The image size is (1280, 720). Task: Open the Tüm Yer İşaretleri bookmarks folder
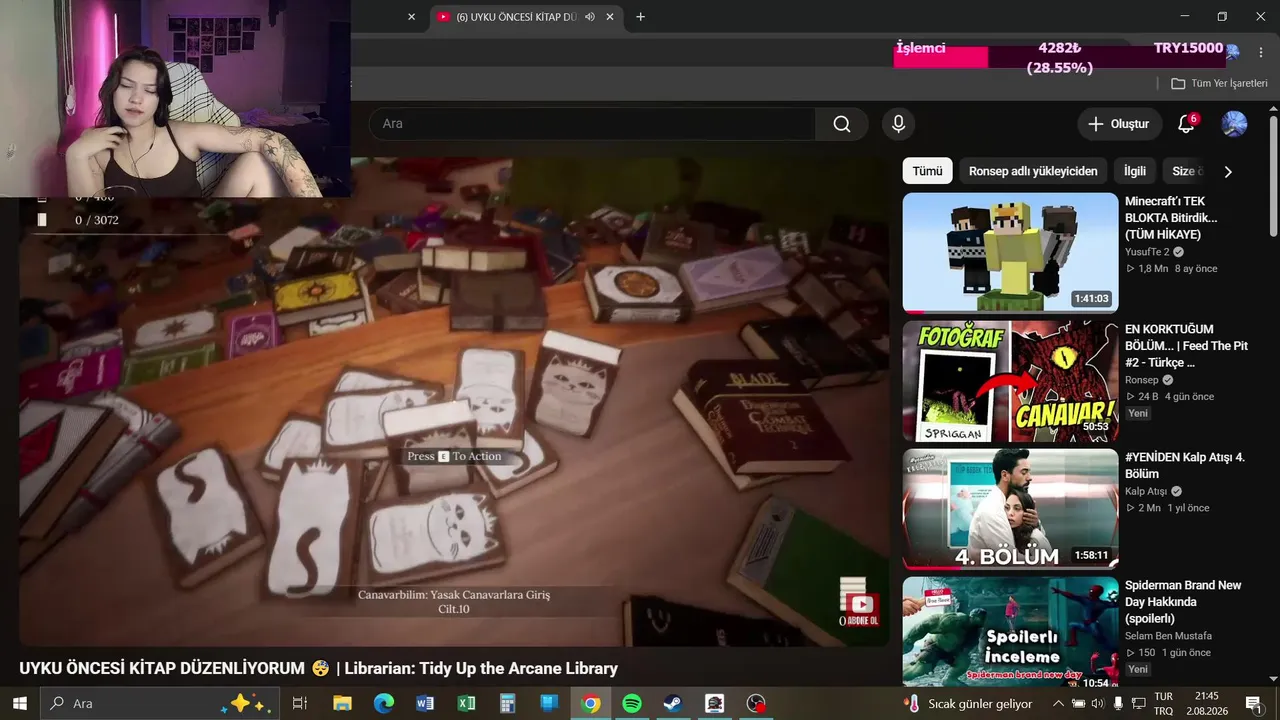coord(1219,84)
